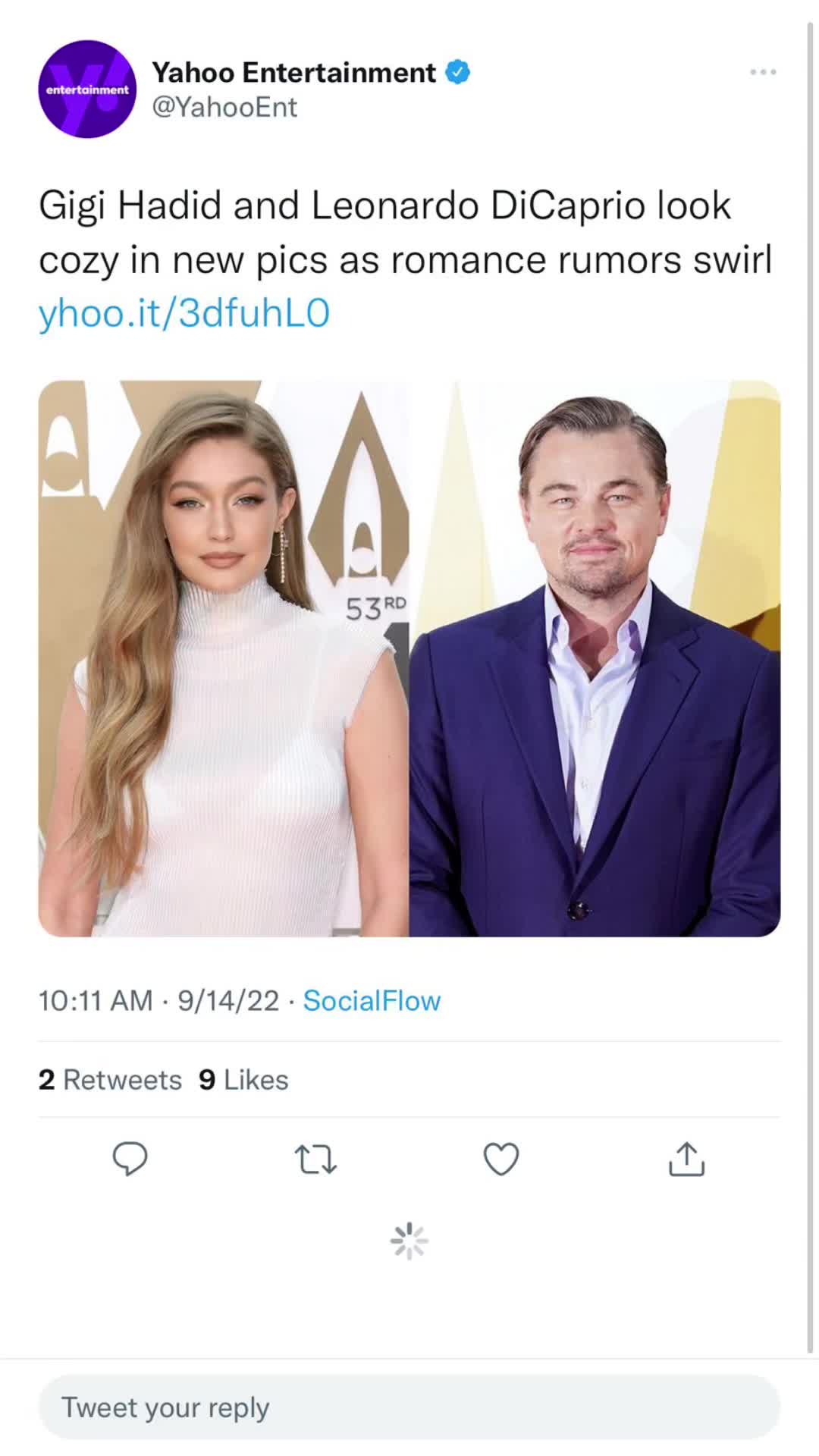The width and height of the screenshot is (819, 1456).
Task: Tap the tweet headline text
Action: pos(406,232)
